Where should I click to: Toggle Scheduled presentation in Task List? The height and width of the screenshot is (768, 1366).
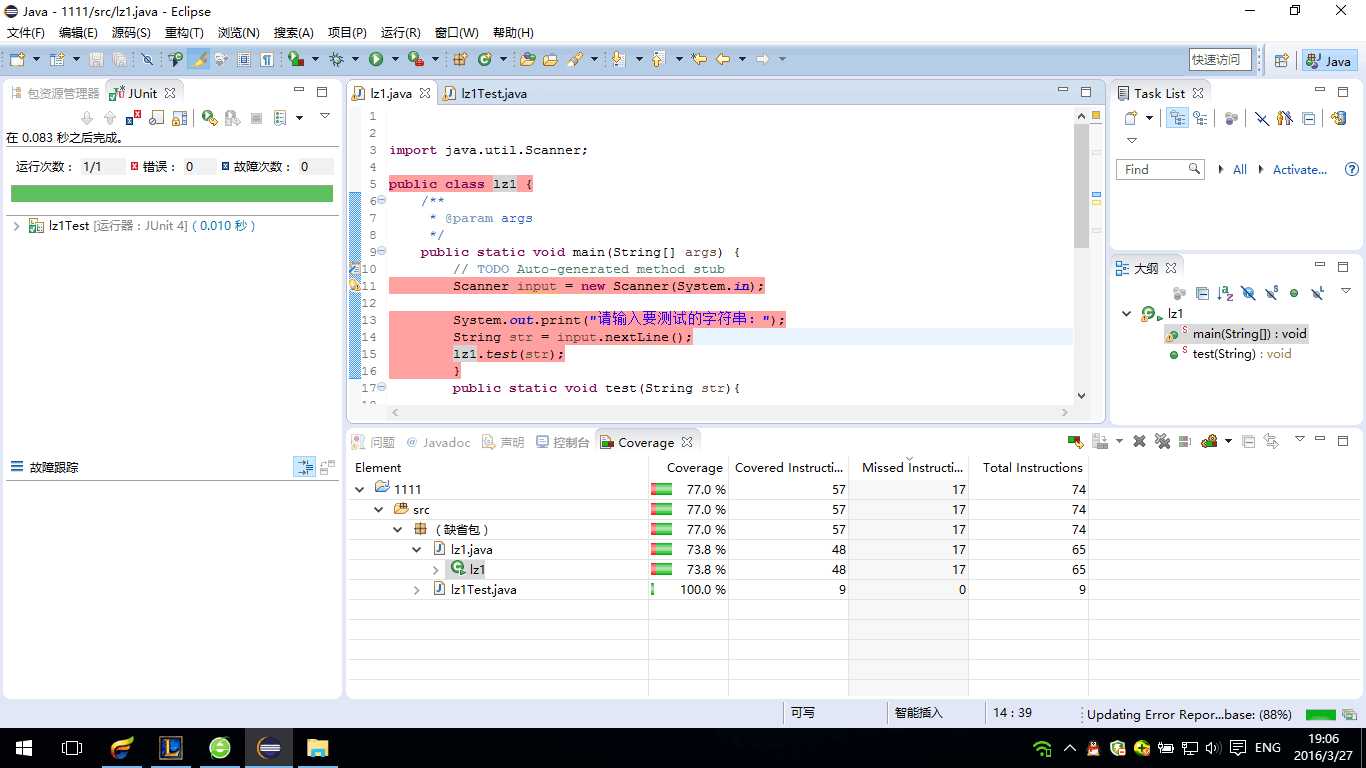[1200, 118]
